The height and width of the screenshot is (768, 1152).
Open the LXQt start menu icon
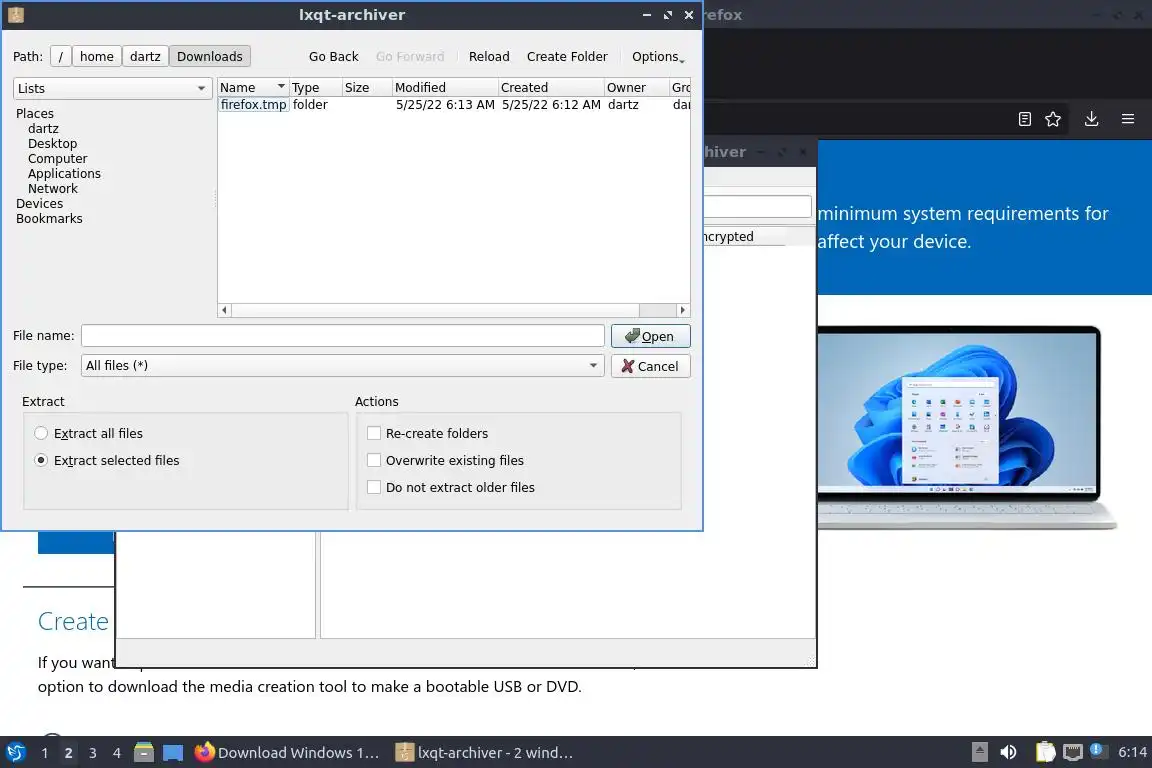point(15,753)
